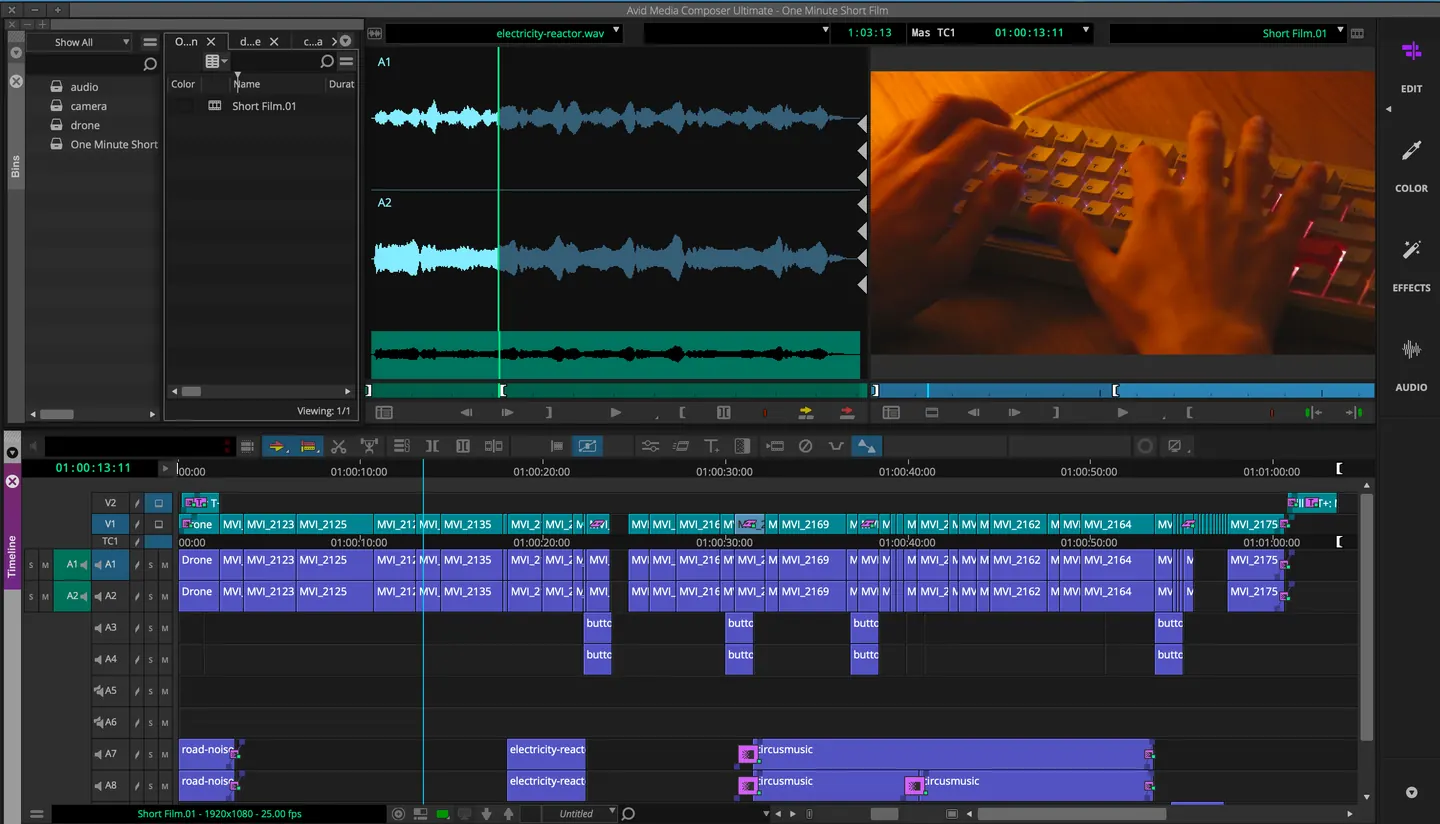Toggle the A1 source track selector
This screenshot has height=824, width=1440.
72,565
